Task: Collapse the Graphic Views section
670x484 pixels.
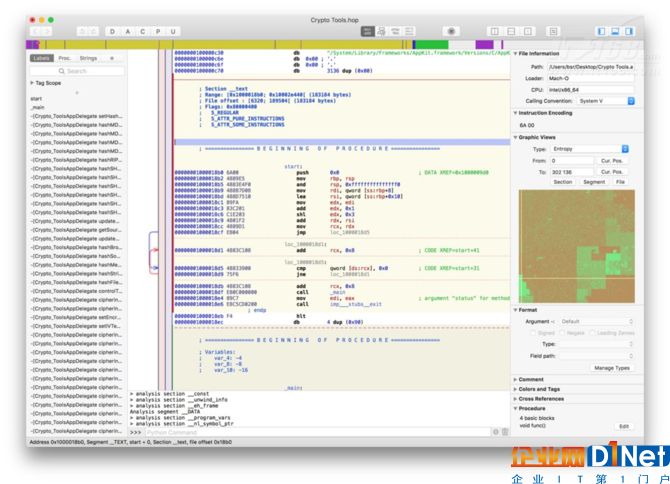Action: pos(515,137)
